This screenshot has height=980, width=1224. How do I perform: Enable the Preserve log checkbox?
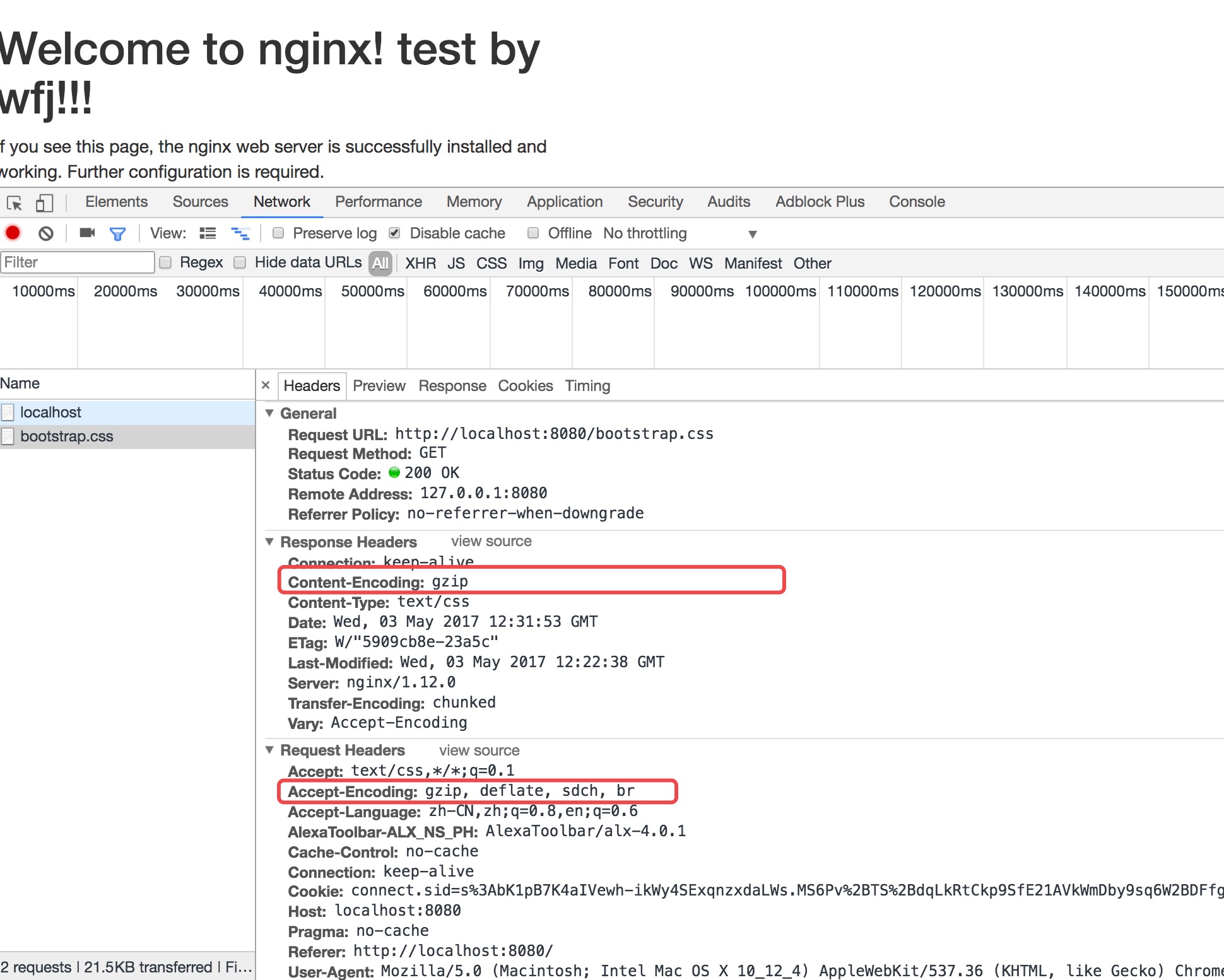tap(278, 233)
